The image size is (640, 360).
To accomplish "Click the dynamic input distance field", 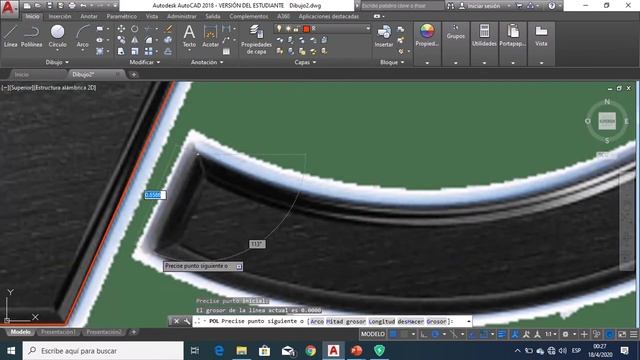I will [155, 195].
